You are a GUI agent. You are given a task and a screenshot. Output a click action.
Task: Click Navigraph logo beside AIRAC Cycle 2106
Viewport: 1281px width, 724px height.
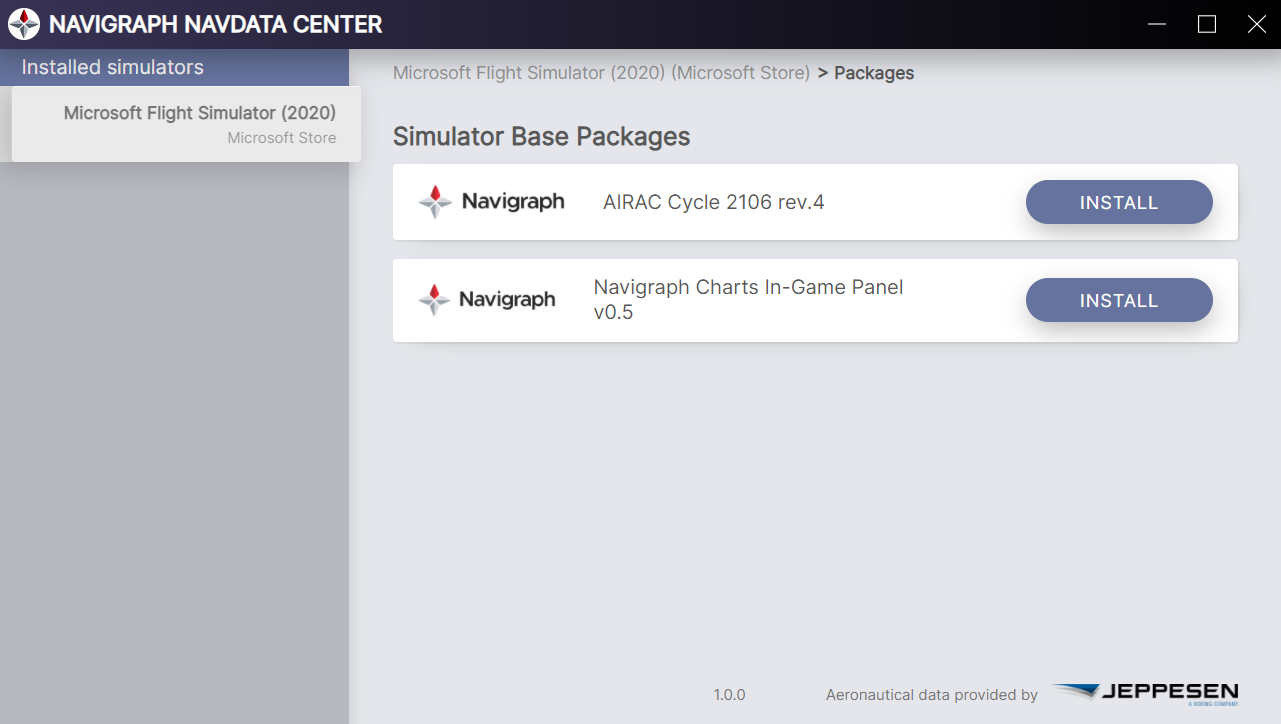click(491, 202)
